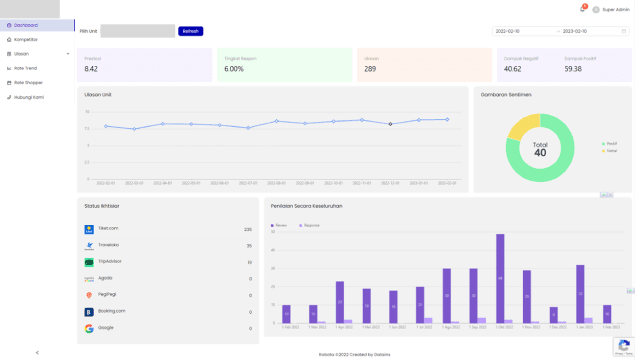Viewport: 635px width, 360px height.
Task: Click the Dampak Positif value 59.38
Action: point(573,69)
